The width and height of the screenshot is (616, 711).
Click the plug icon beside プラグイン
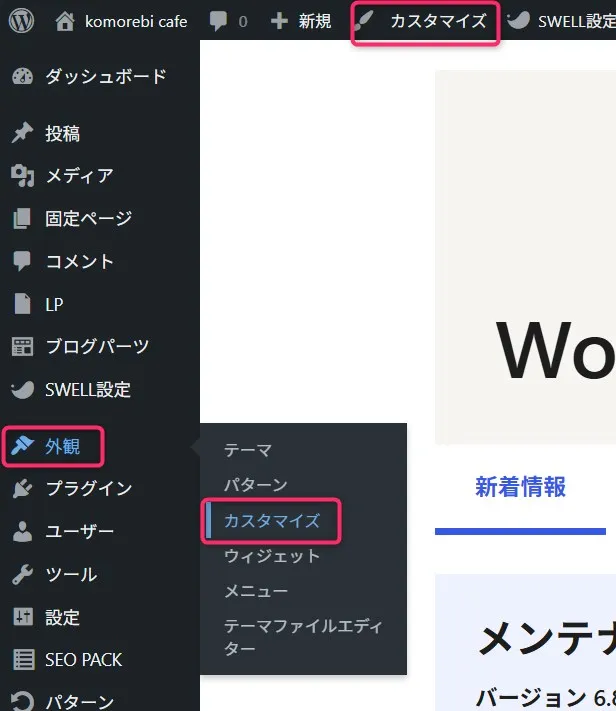click(22, 488)
